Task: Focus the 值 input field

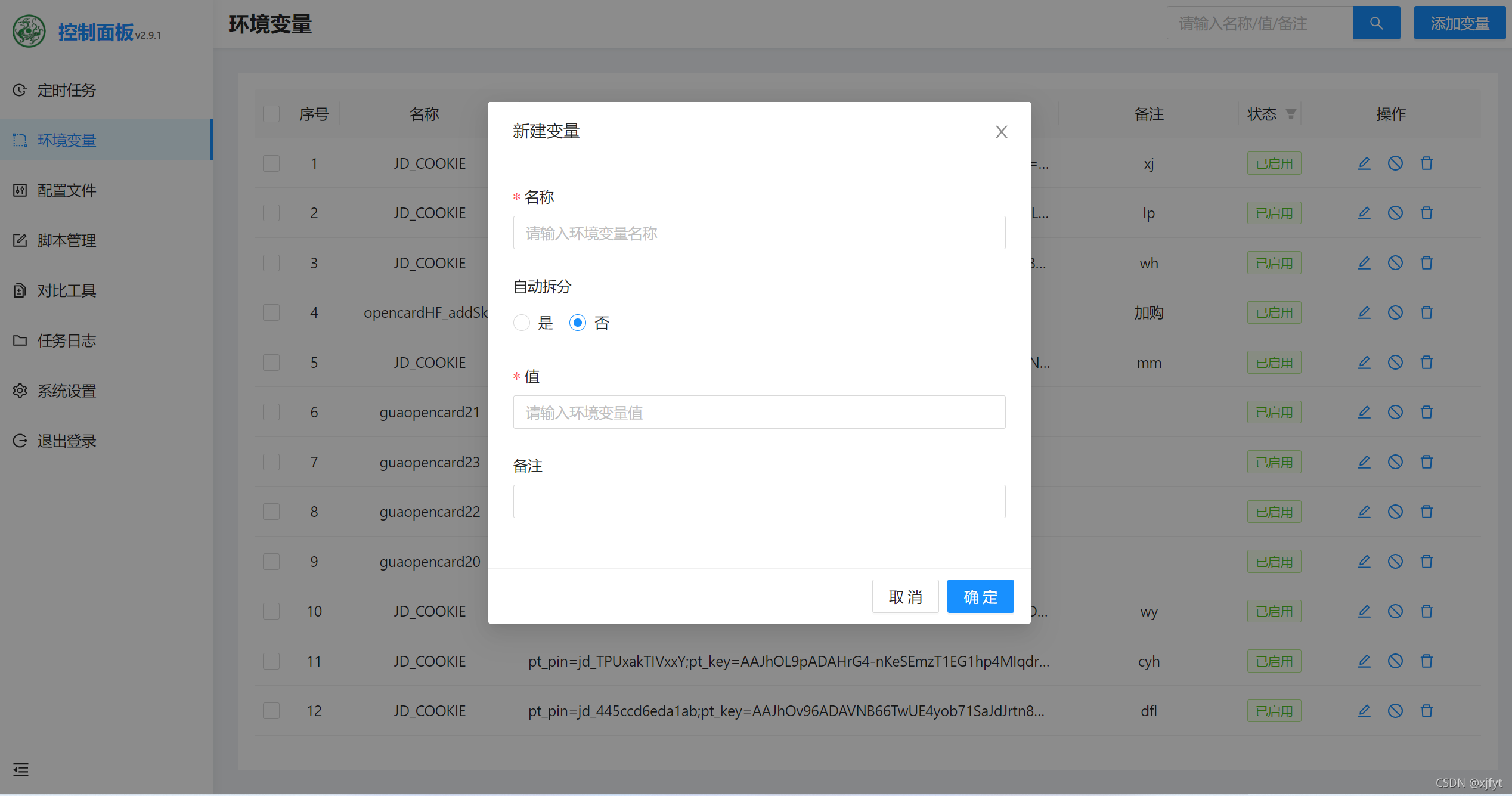Action: point(759,412)
